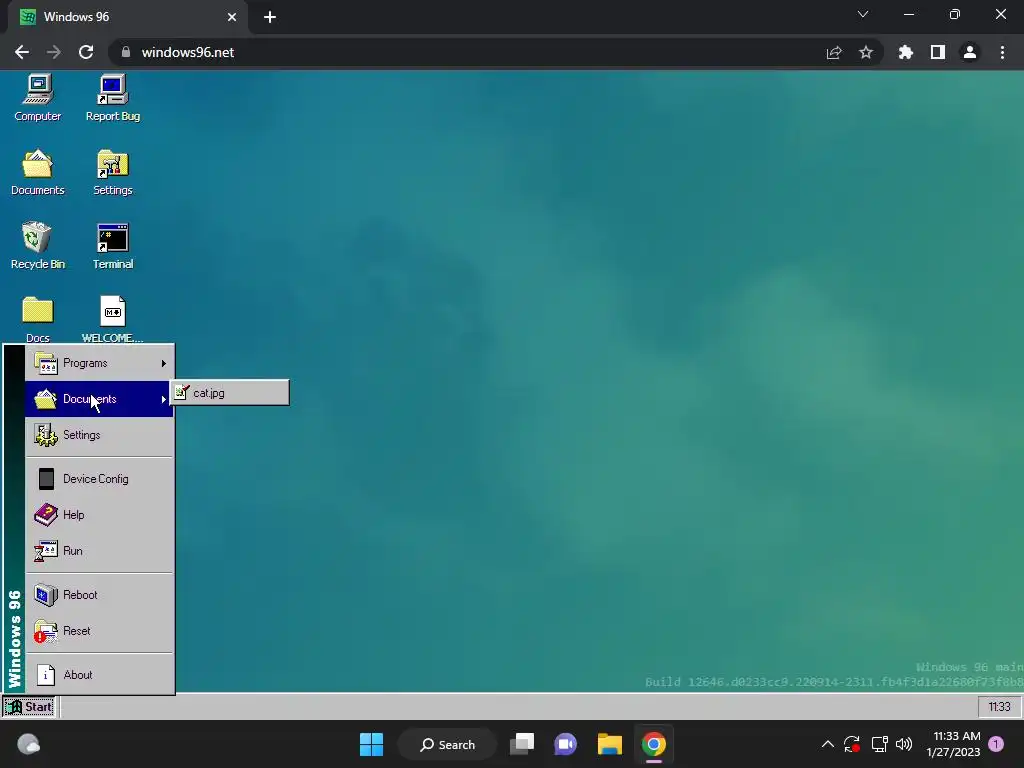Expand the Documents submenu arrow
Image resolution: width=1024 pixels, height=768 pixels.
click(164, 399)
